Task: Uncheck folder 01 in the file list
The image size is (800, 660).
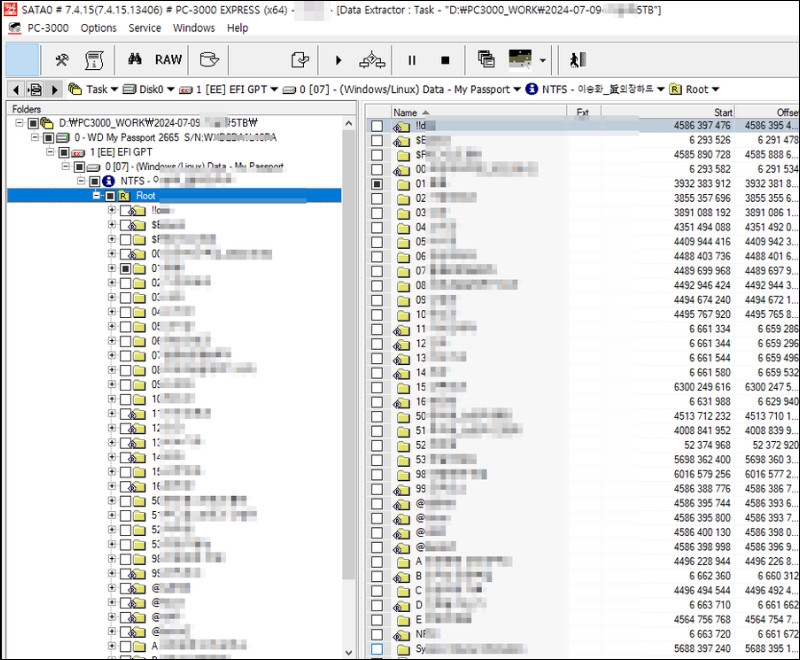Action: [377, 184]
